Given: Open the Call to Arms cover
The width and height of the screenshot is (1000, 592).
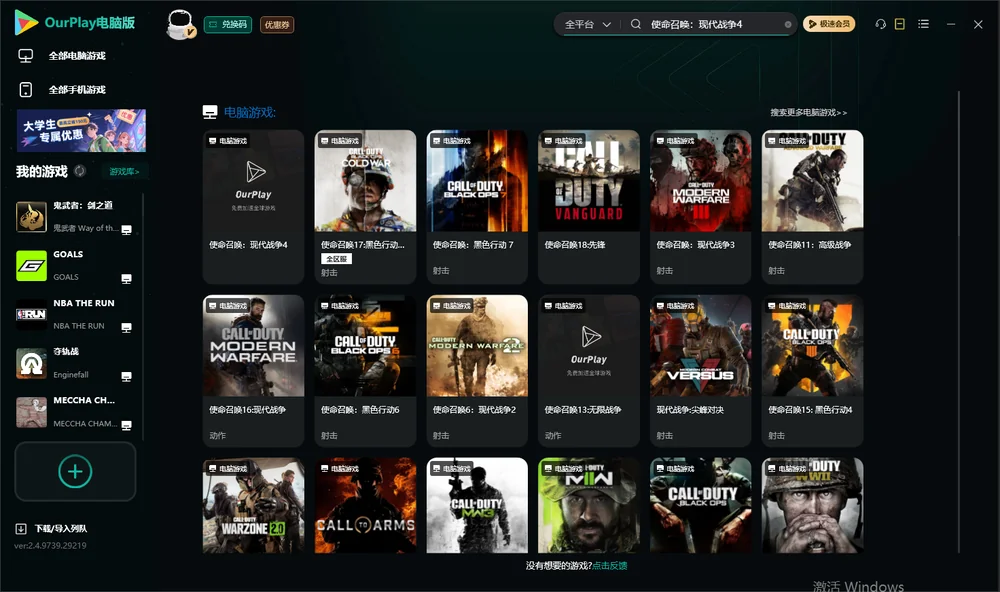Looking at the screenshot, I should click(x=365, y=505).
